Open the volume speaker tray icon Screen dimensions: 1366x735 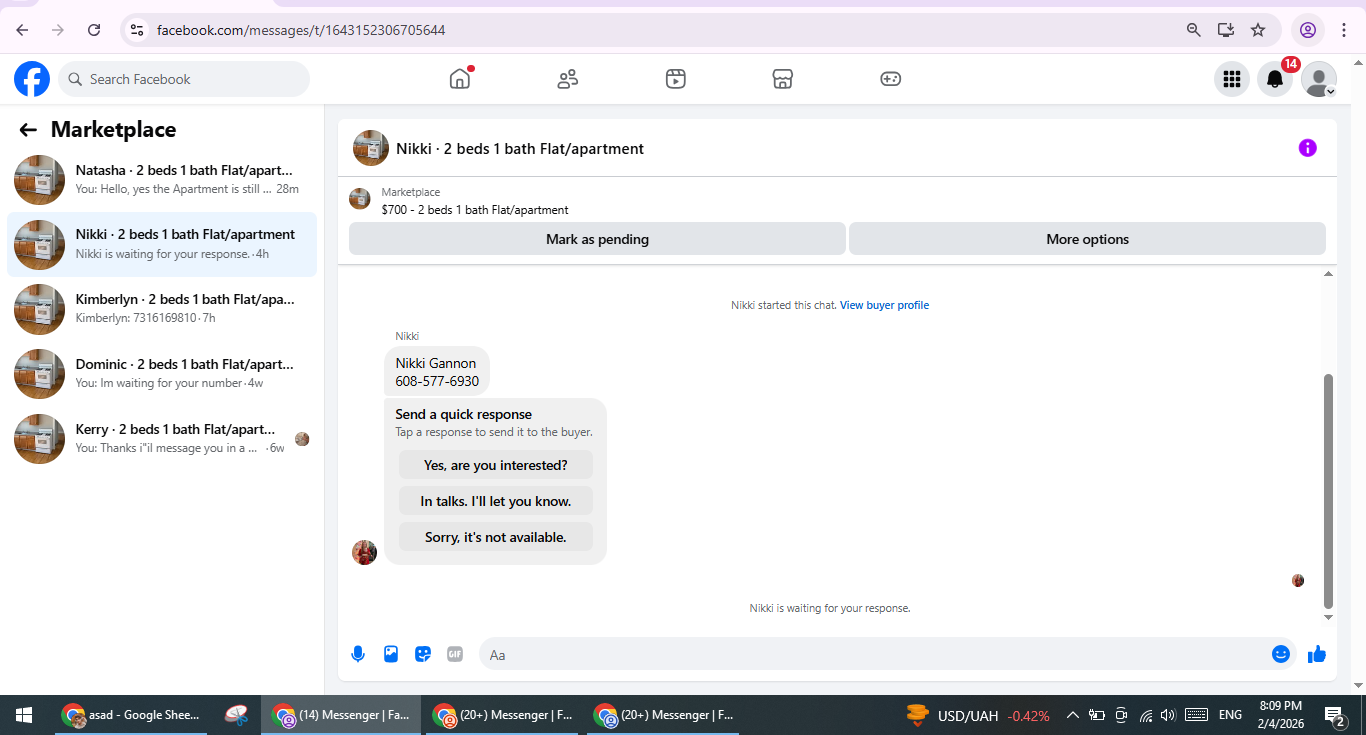1168,715
